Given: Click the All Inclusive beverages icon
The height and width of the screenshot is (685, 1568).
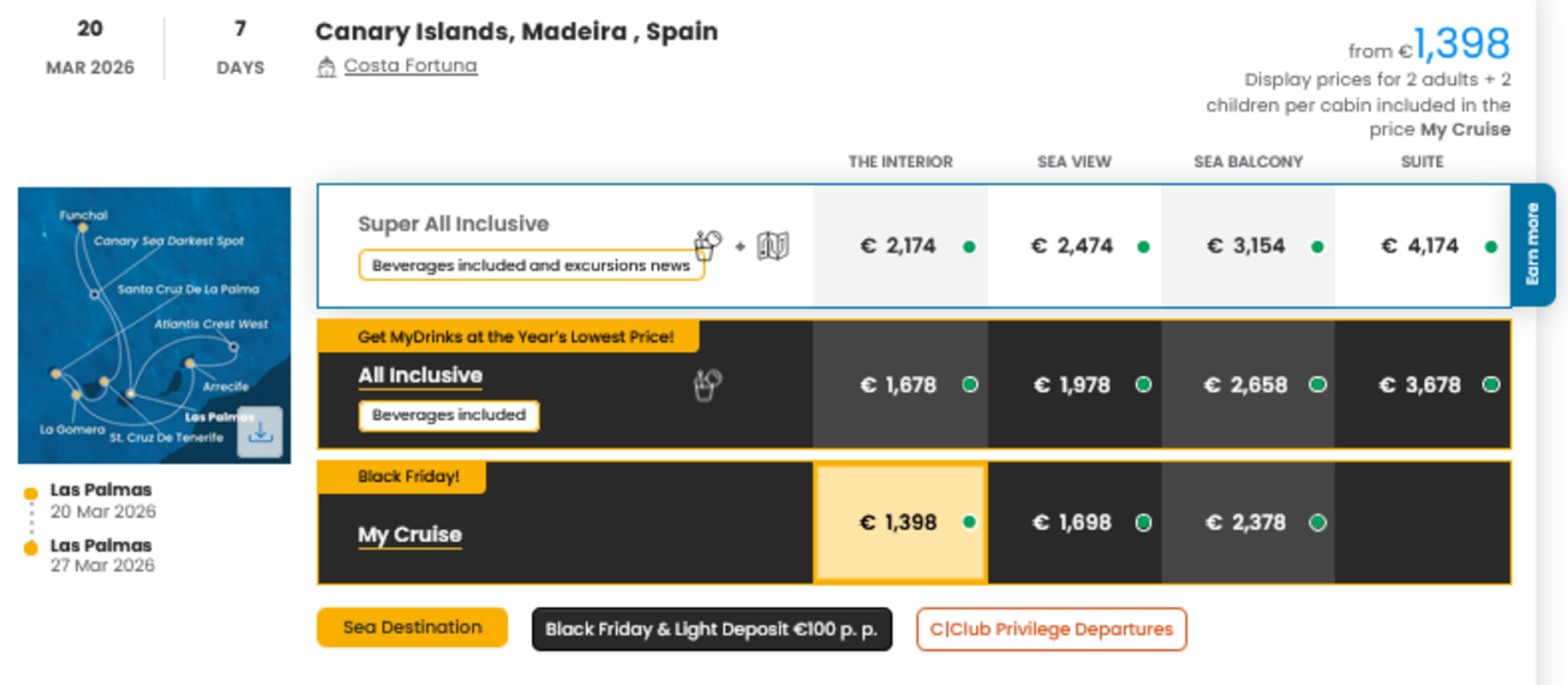Looking at the screenshot, I should 707,384.
